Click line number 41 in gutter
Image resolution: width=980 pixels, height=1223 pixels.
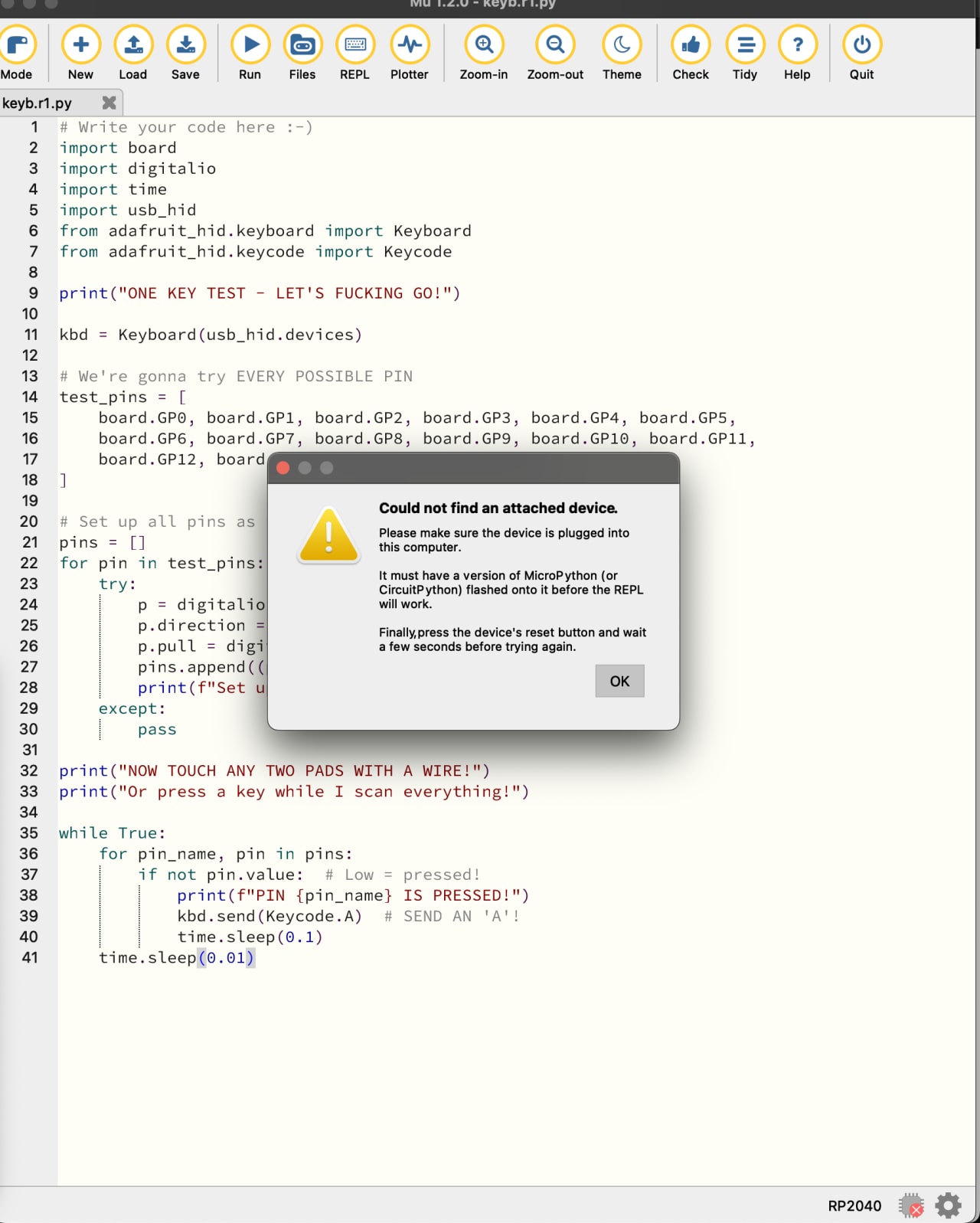pos(29,957)
